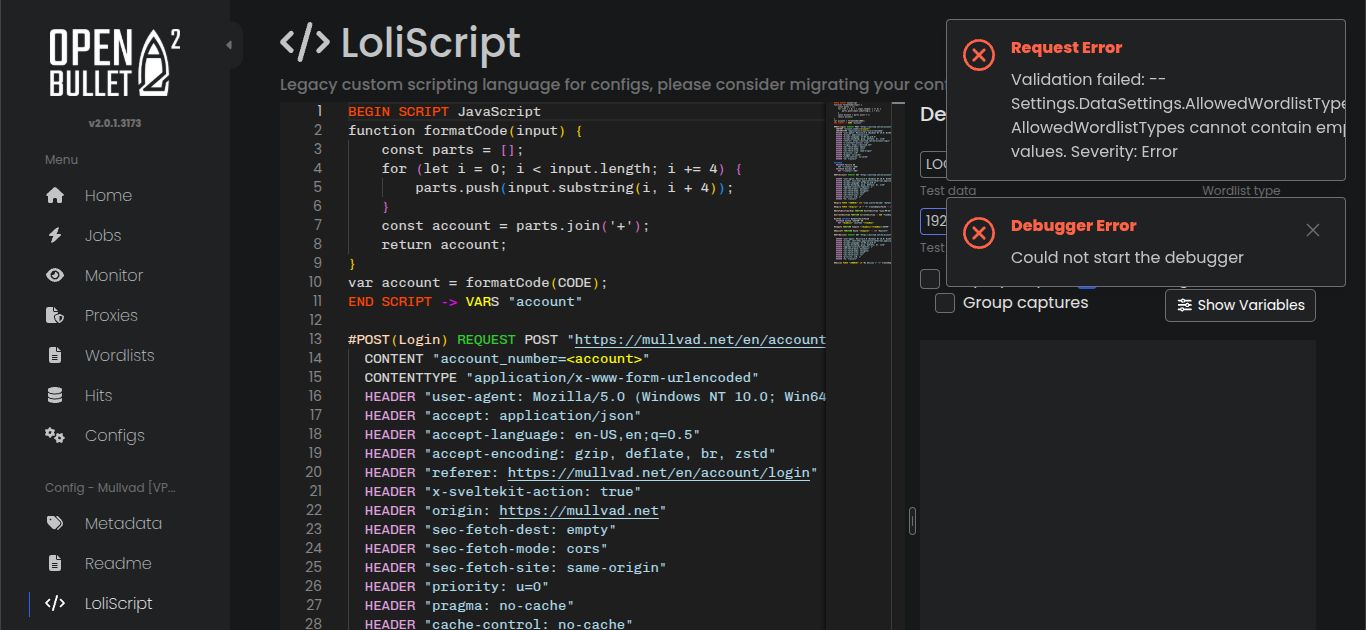
Task: Open the Hits page
Action: (98, 395)
